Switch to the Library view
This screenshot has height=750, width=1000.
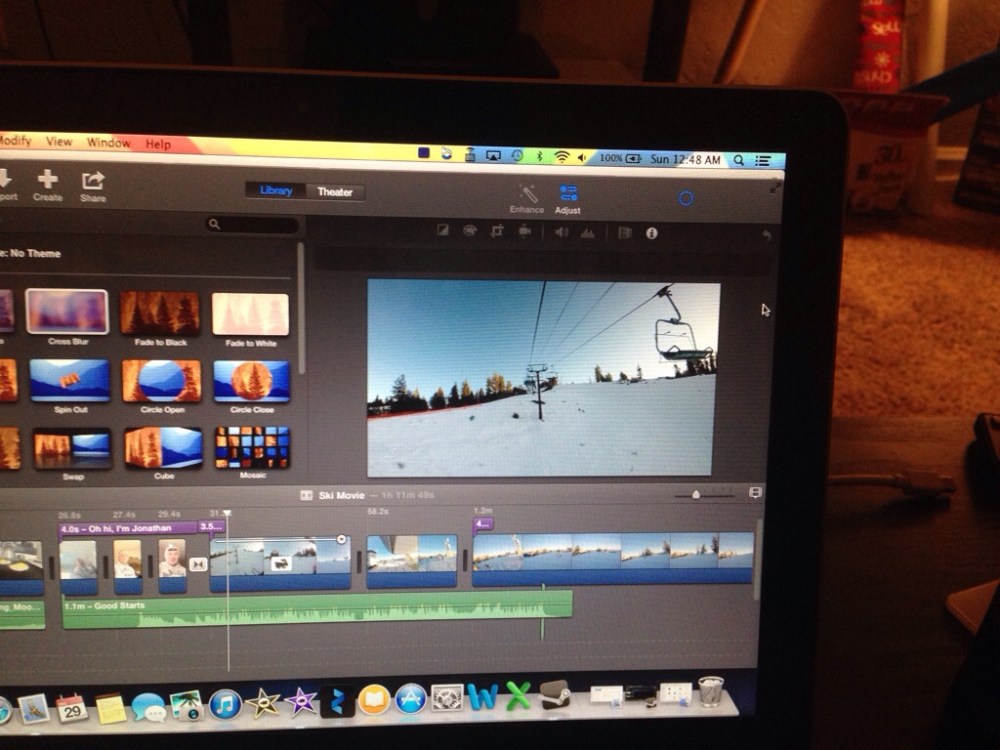(x=276, y=191)
